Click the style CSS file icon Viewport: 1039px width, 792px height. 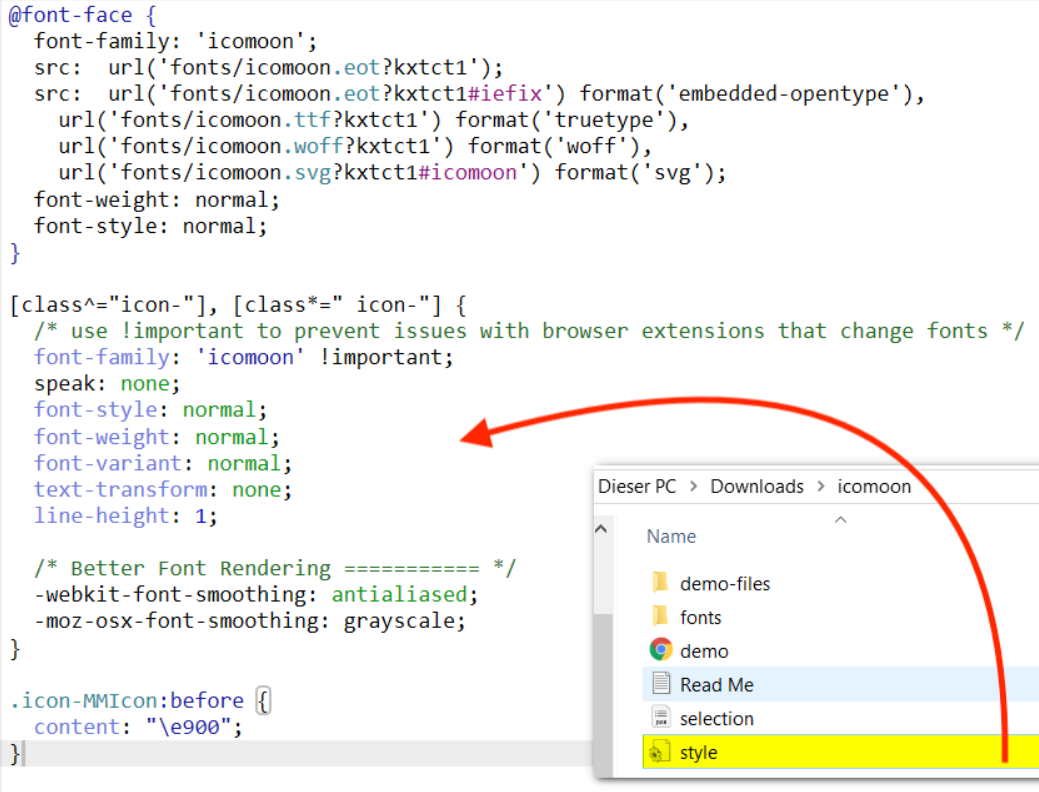[658, 752]
